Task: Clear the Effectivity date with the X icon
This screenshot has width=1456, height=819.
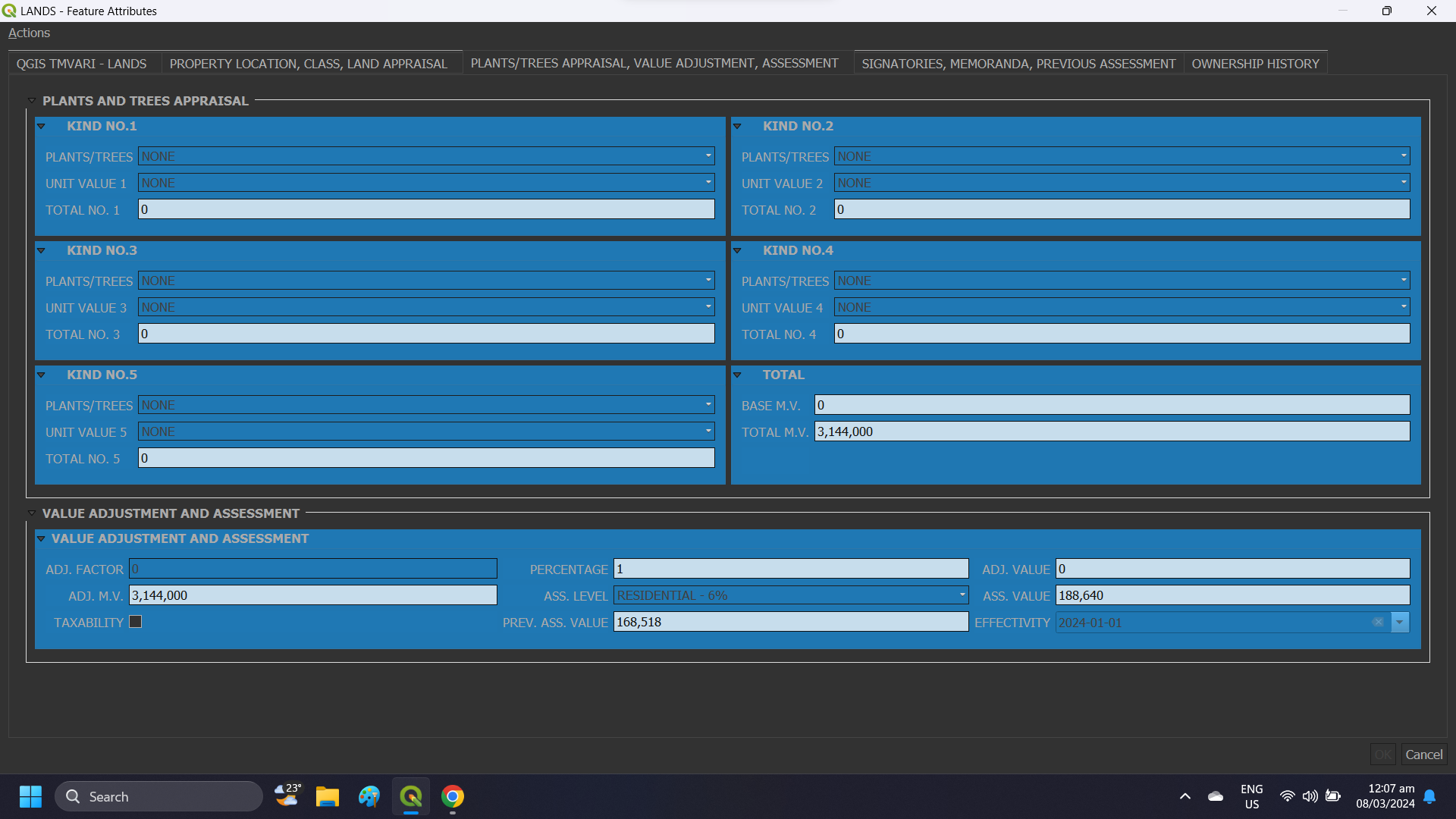Action: click(1378, 623)
